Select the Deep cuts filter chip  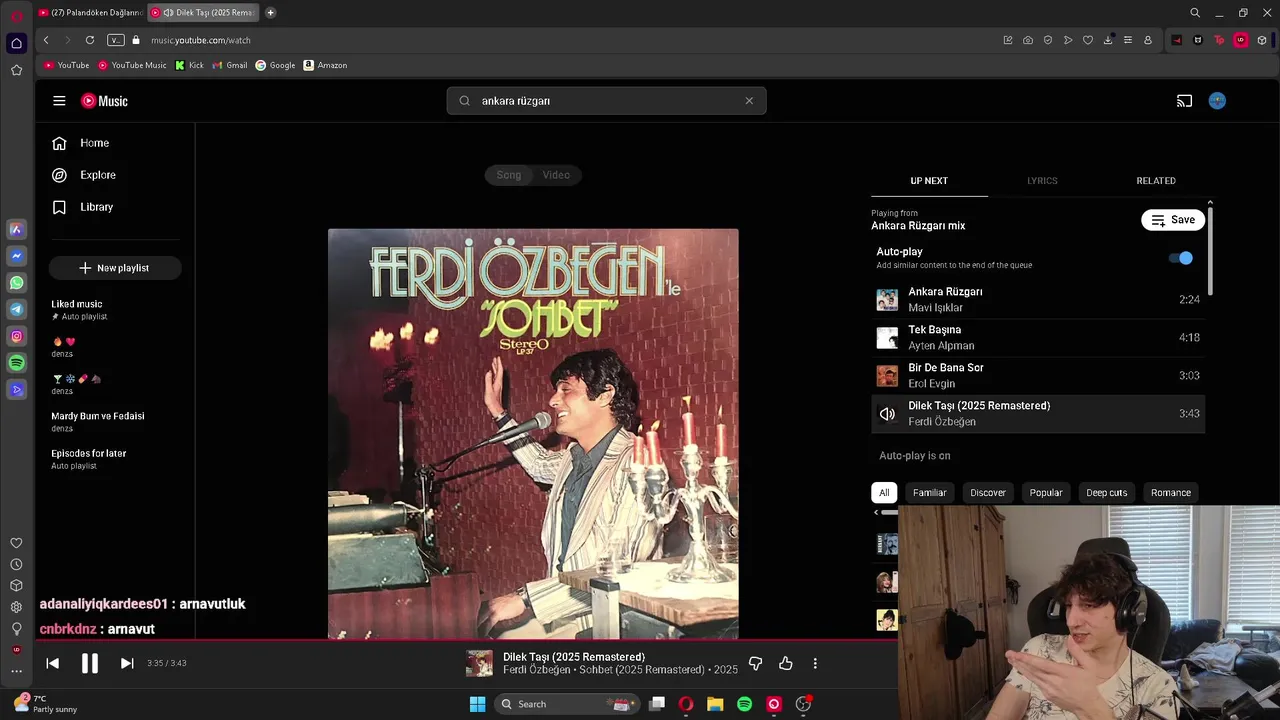1107,493
